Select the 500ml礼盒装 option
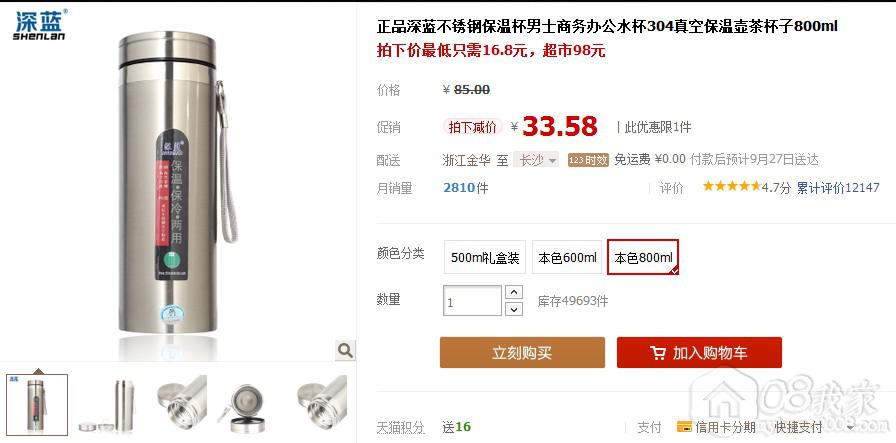This screenshot has height=443, width=896. pyautogui.click(x=485, y=257)
